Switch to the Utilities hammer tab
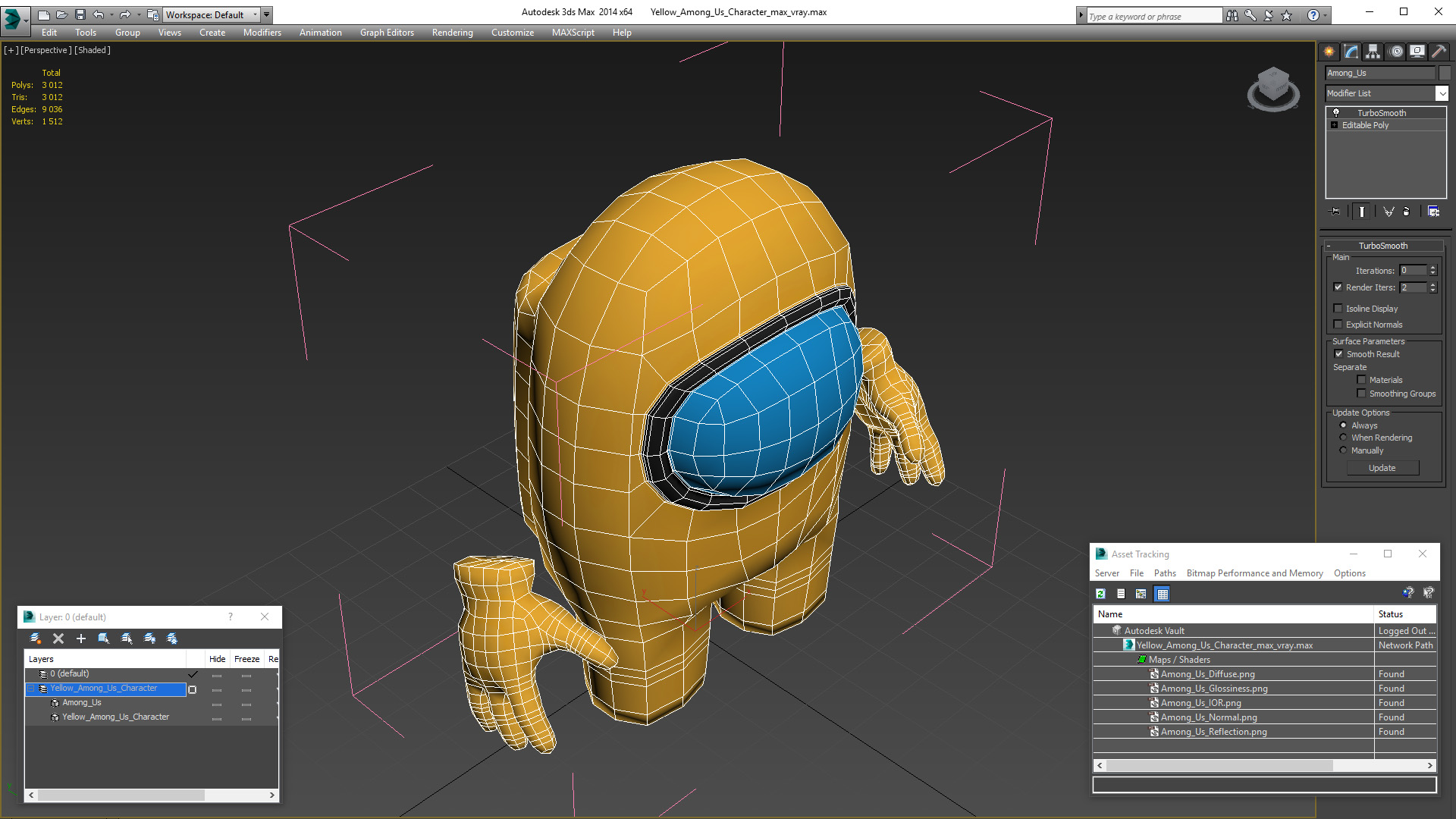Viewport: 1456px width, 819px height. pos(1439,52)
